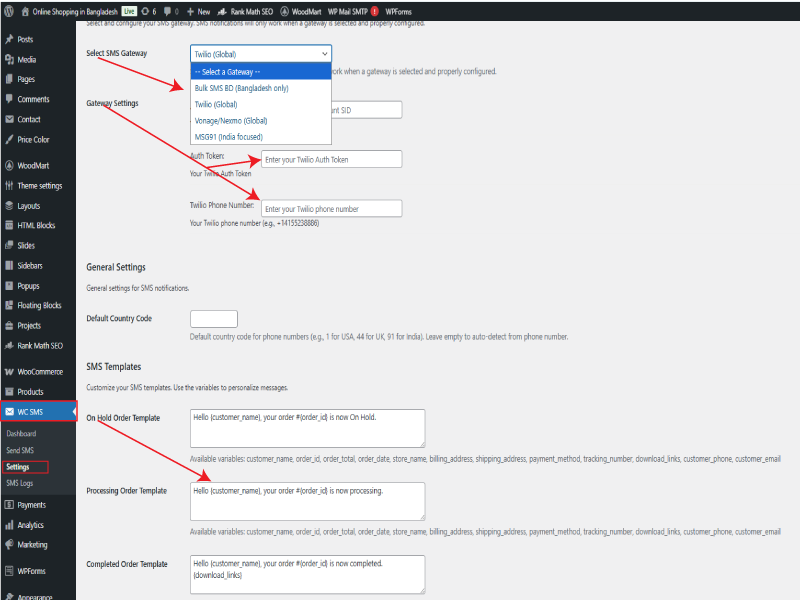The image size is (800, 600).
Task: Choose Bulk SMS BD (Bangladesh only) option
Action: tap(261, 88)
